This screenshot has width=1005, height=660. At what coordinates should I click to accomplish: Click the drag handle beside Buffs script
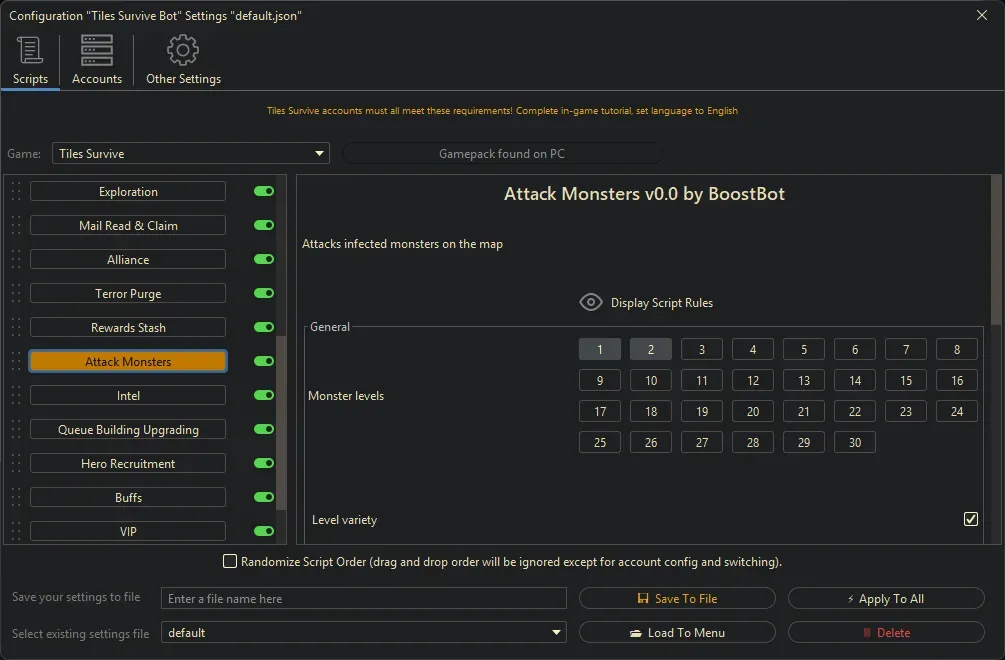[16, 498]
